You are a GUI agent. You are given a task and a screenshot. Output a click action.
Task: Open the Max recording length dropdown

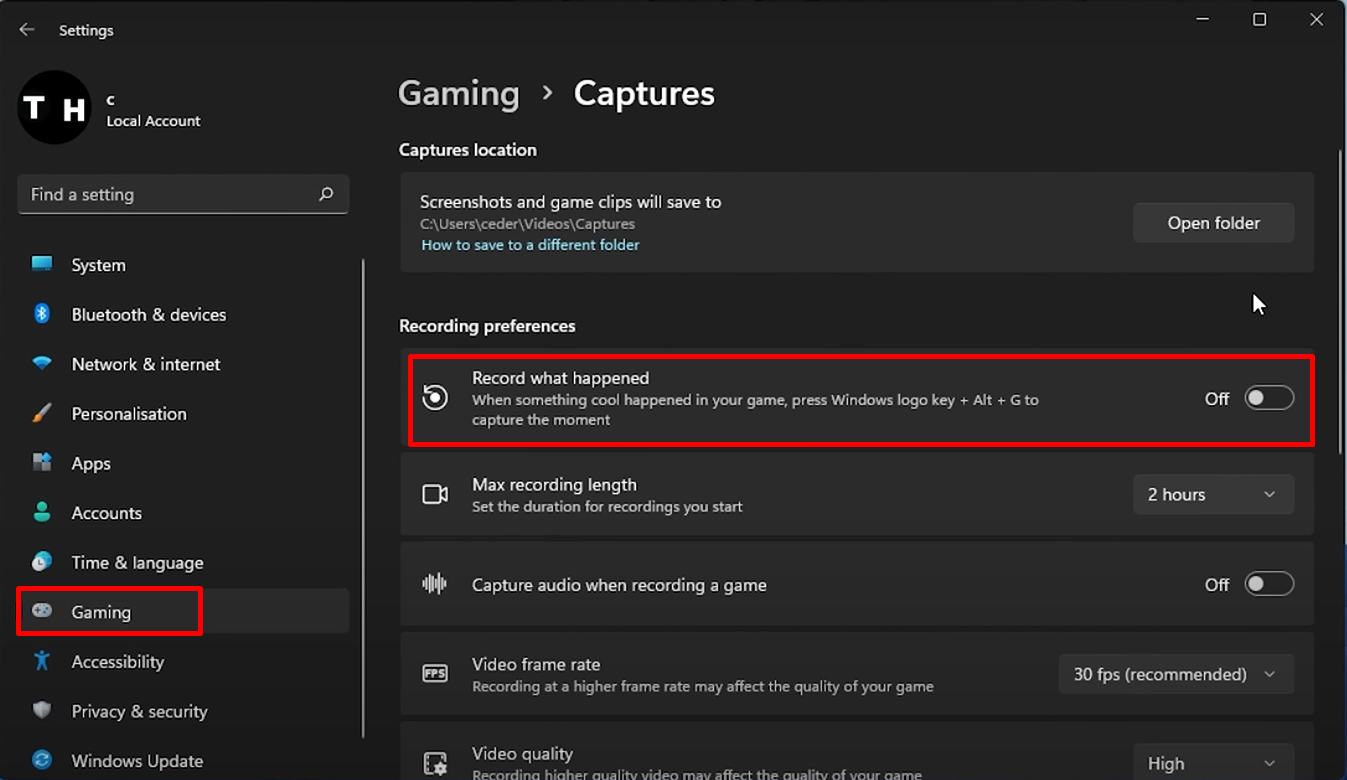tap(1213, 494)
